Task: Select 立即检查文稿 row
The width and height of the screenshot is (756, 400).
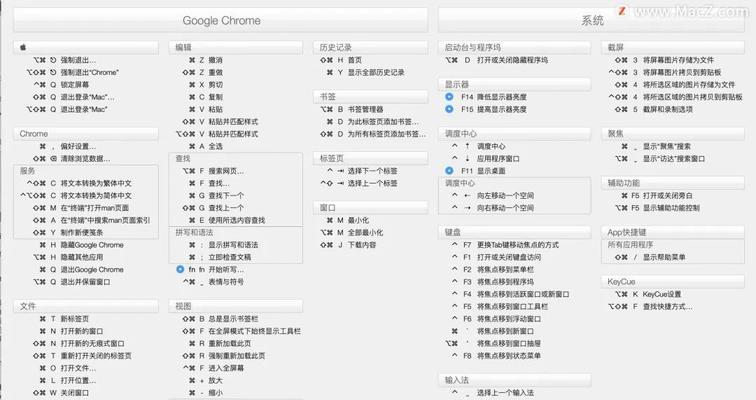Action: point(220,257)
